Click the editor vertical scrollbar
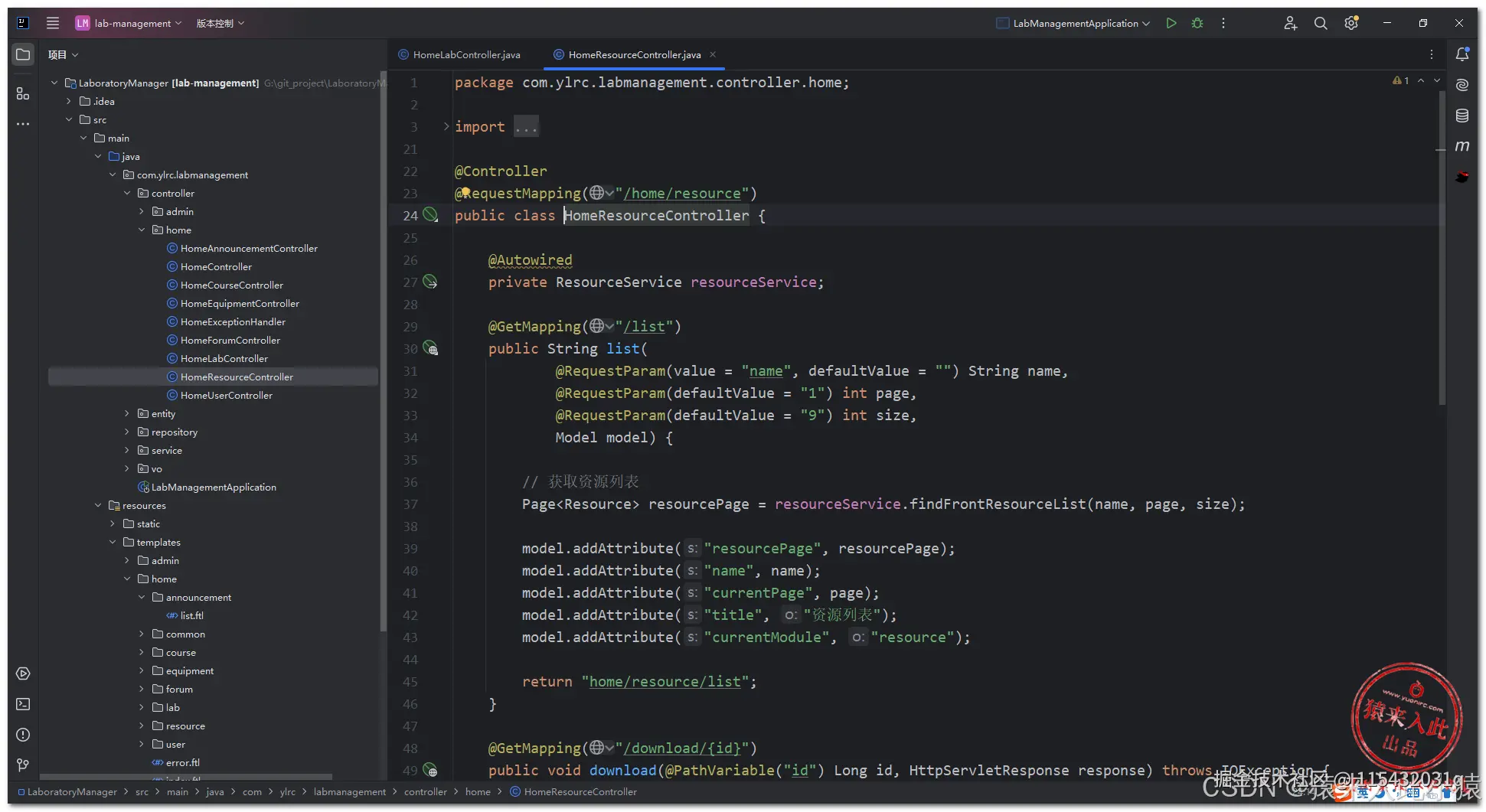Image resolution: width=1486 pixels, height=812 pixels. [x=1442, y=247]
